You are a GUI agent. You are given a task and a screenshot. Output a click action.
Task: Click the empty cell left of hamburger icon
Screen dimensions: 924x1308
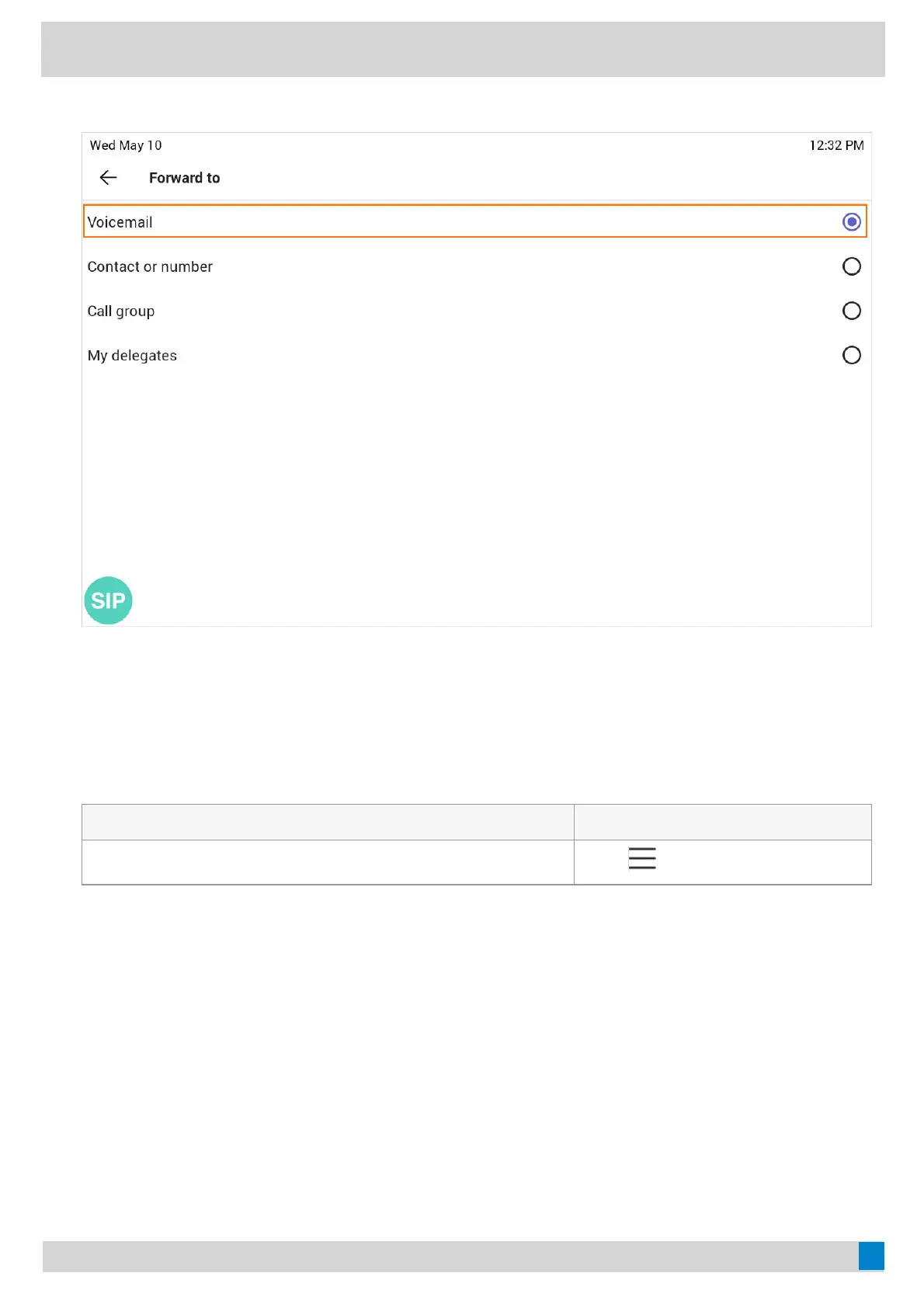point(328,862)
